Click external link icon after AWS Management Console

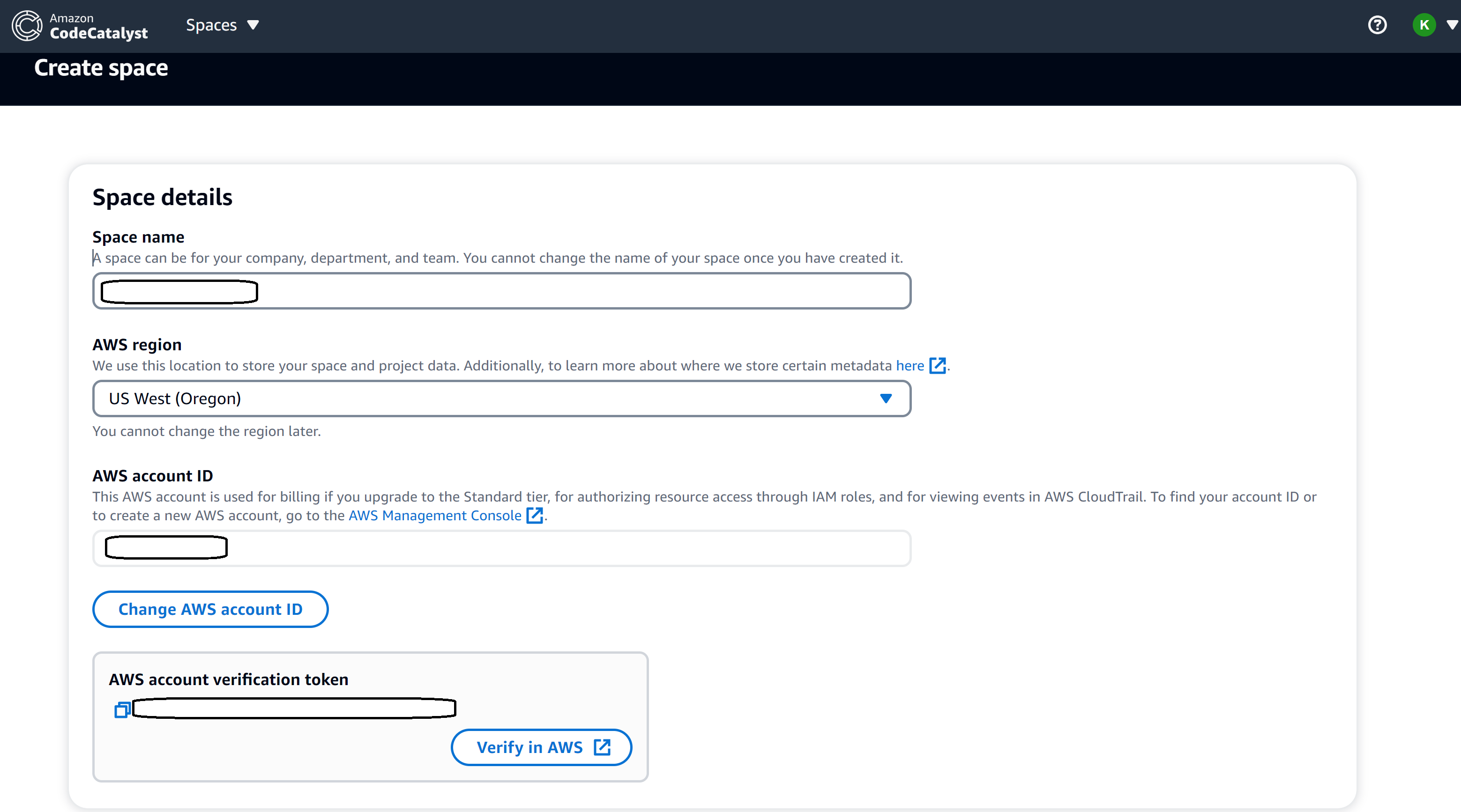[x=534, y=516]
